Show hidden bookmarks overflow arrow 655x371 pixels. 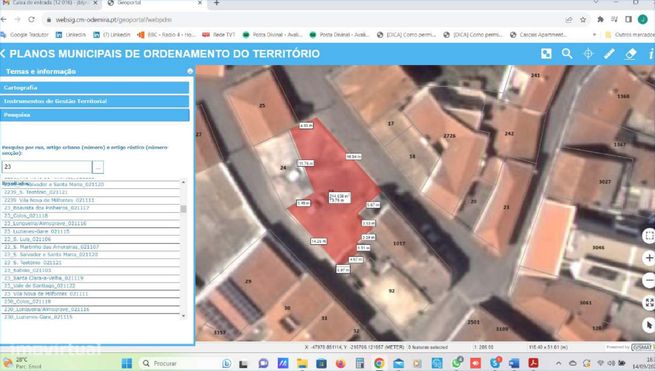pos(594,35)
